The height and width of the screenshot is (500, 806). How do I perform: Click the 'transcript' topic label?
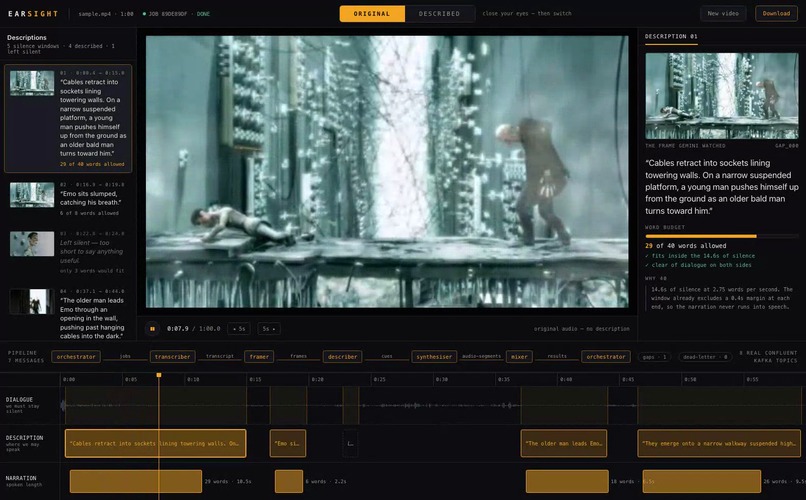point(220,356)
